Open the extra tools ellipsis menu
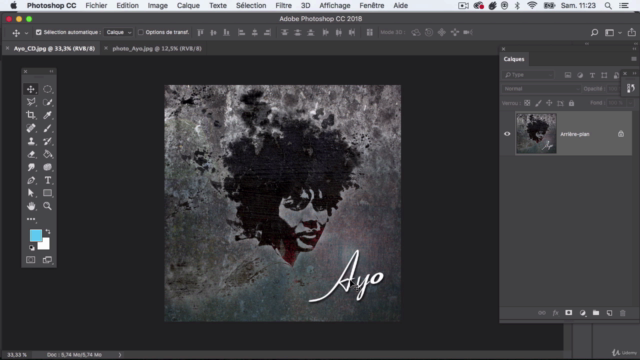Viewport: 640px width, 360px height. [x=31, y=219]
